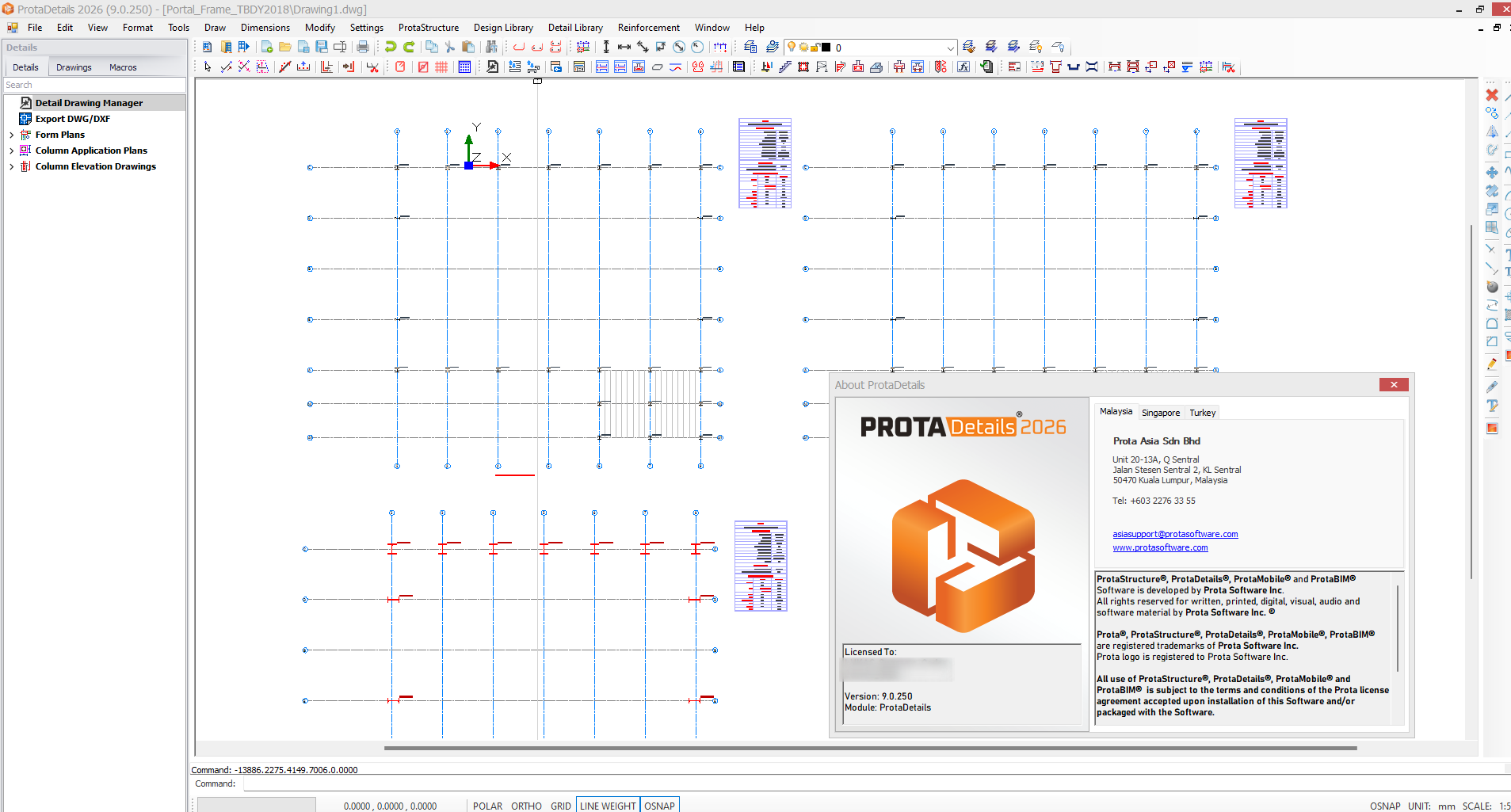Switch to the Drawings tab
The image size is (1511, 812).
(x=74, y=67)
